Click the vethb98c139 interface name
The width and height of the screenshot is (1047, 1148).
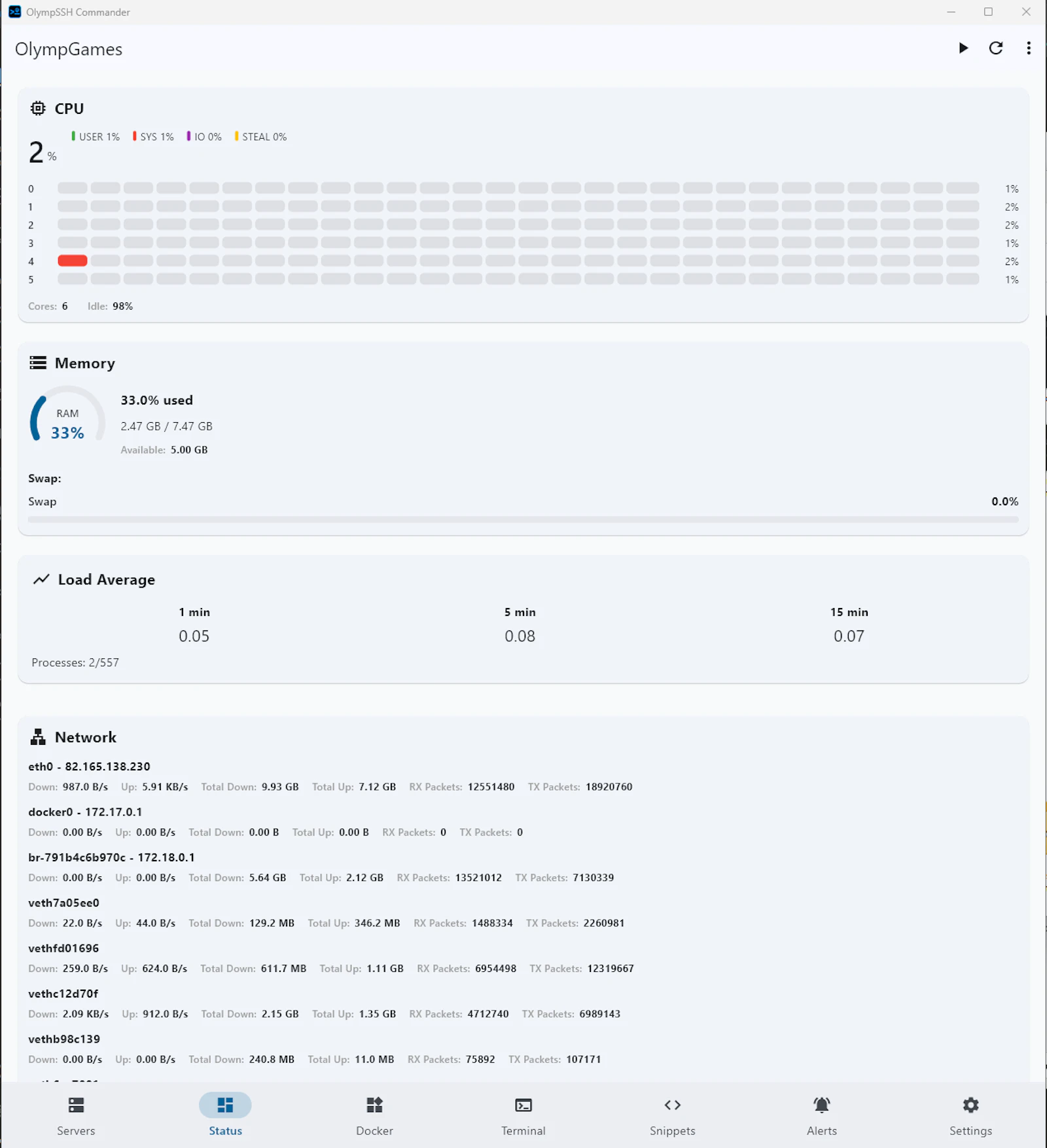pos(64,1039)
